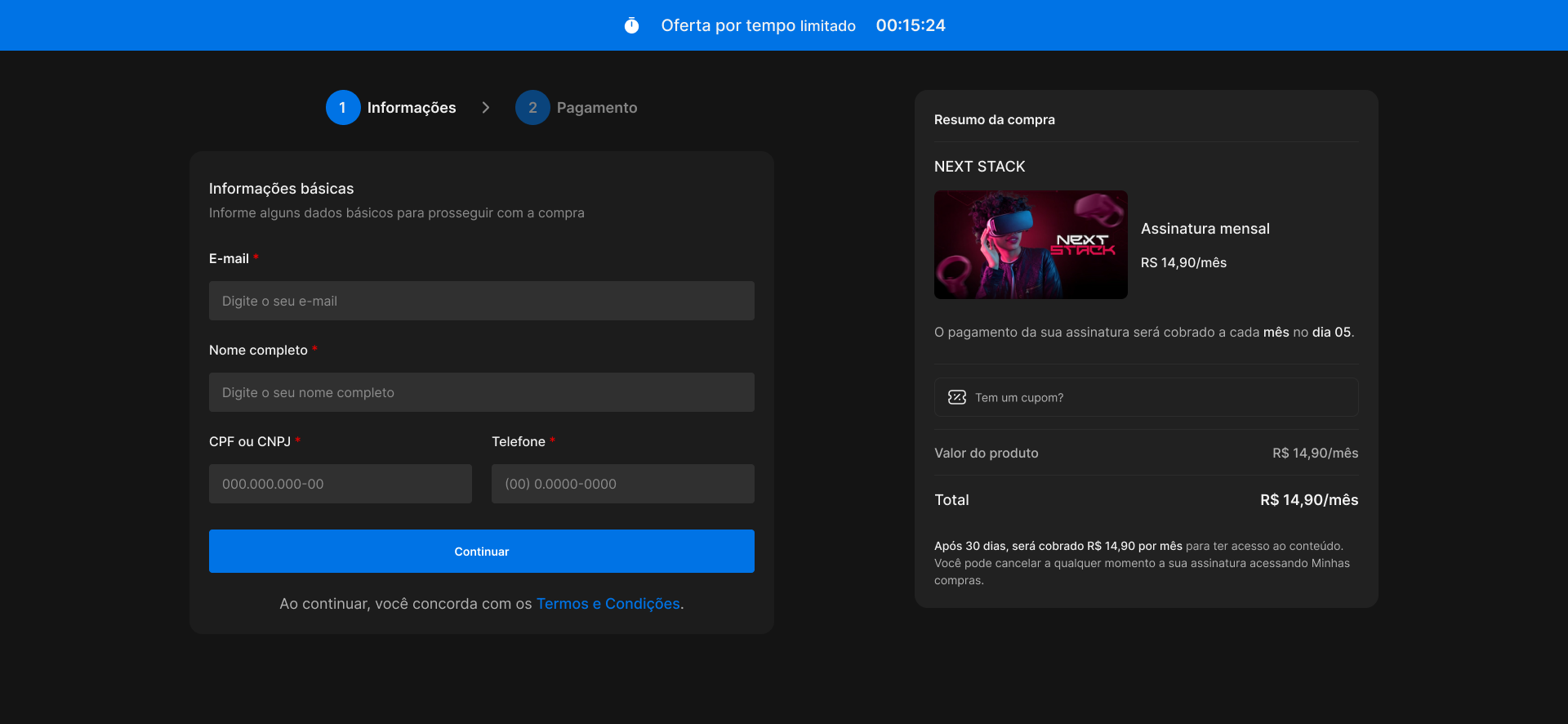This screenshot has height=724, width=1568.
Task: Expand the Tem um cupom? field
Action: [x=1147, y=397]
